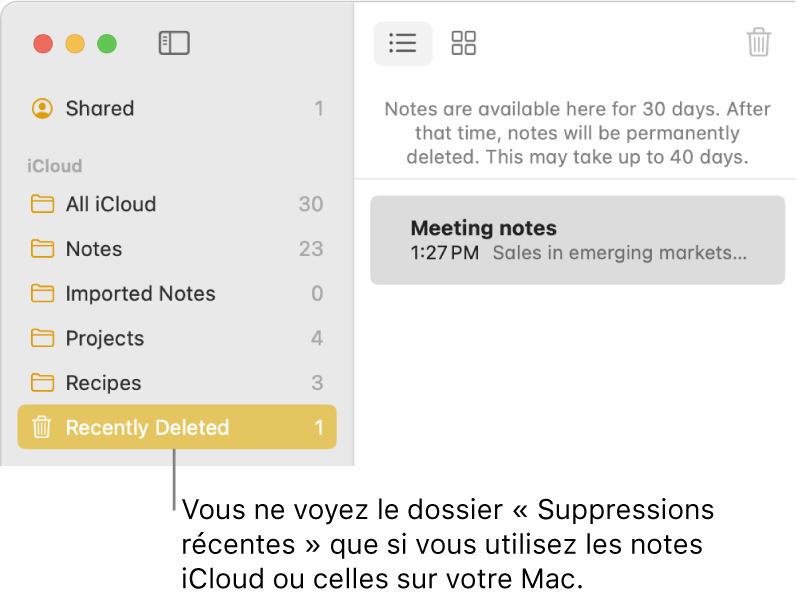Select the Recently Deleted folder
Screen dimensions: 798x601
pos(147,428)
